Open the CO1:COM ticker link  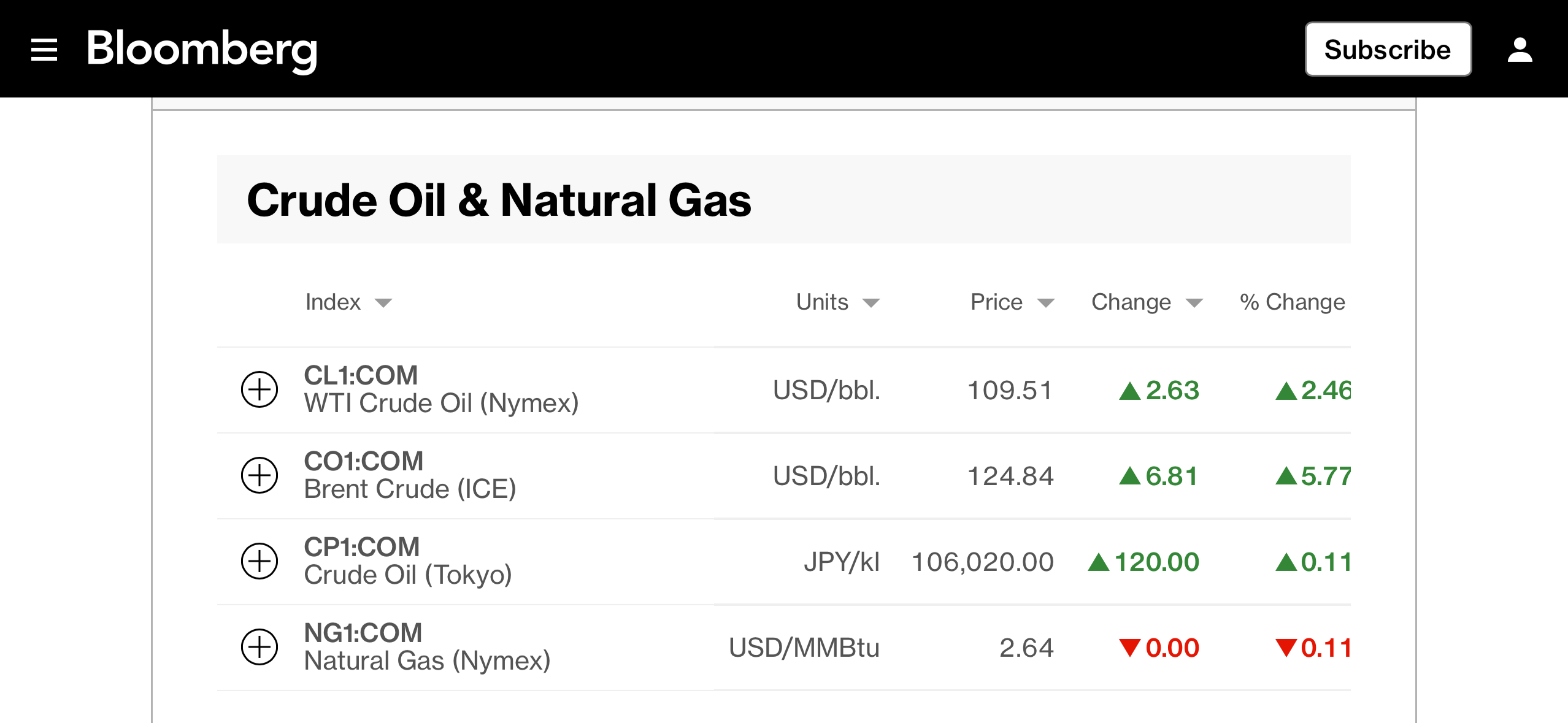[x=364, y=461]
